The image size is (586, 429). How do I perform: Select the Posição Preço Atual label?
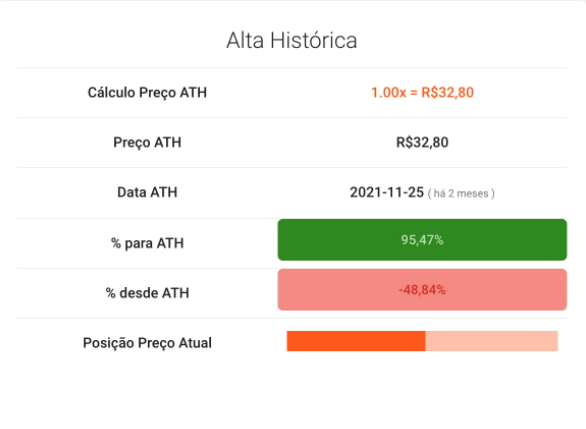(147, 343)
